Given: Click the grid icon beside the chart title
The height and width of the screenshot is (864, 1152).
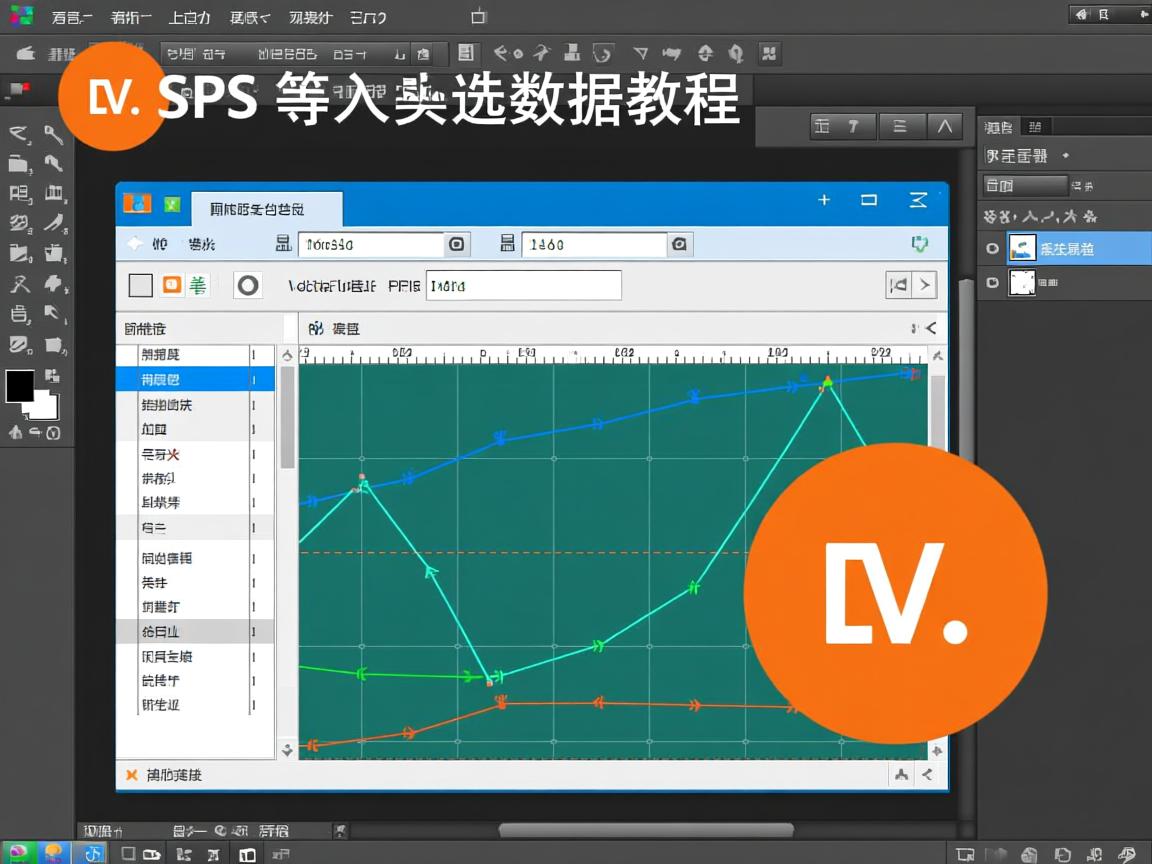Looking at the screenshot, I should click(313, 327).
